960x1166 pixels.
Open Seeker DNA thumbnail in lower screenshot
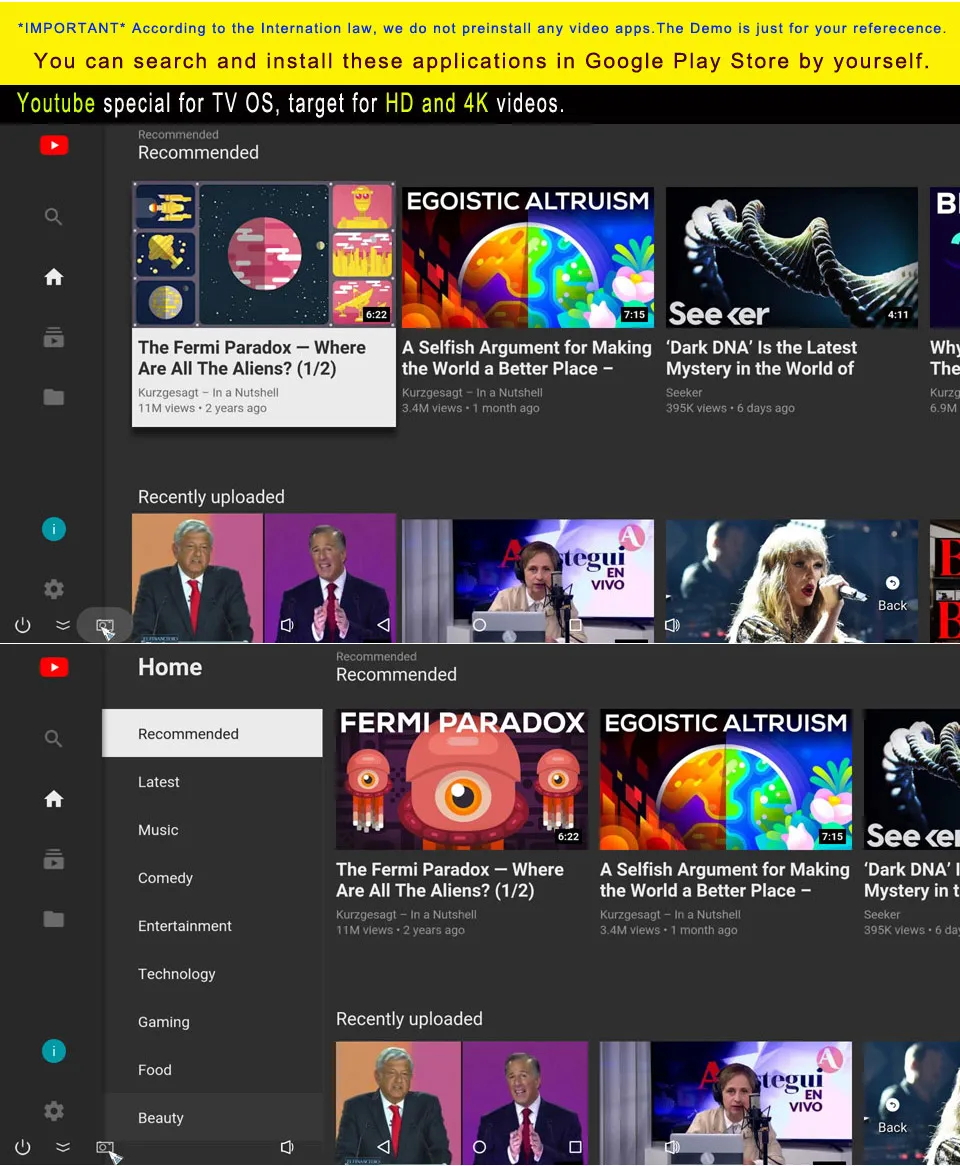pos(912,779)
